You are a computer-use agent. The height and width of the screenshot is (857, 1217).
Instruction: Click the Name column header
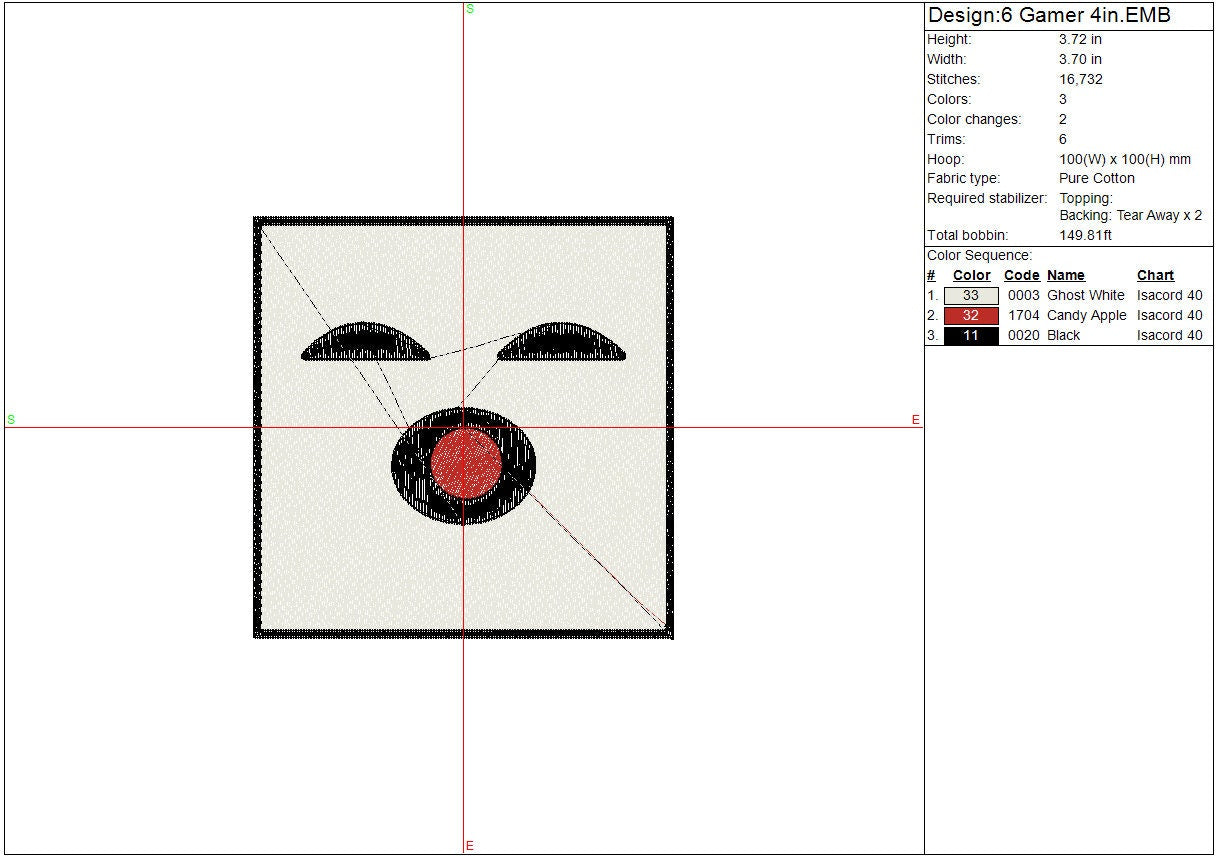tap(1065, 276)
